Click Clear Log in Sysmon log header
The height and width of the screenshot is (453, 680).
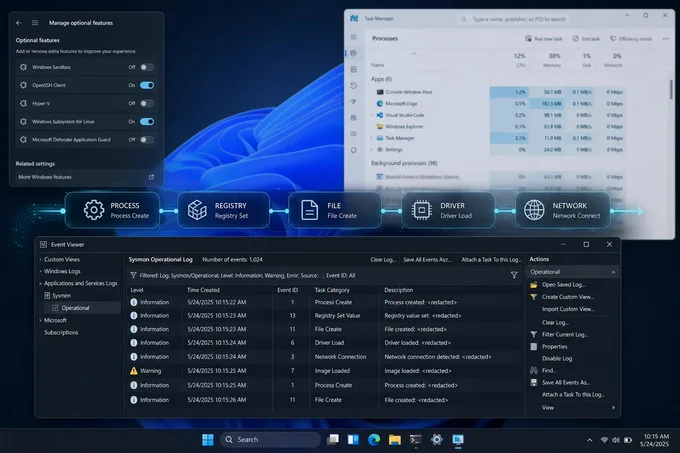[383, 260]
